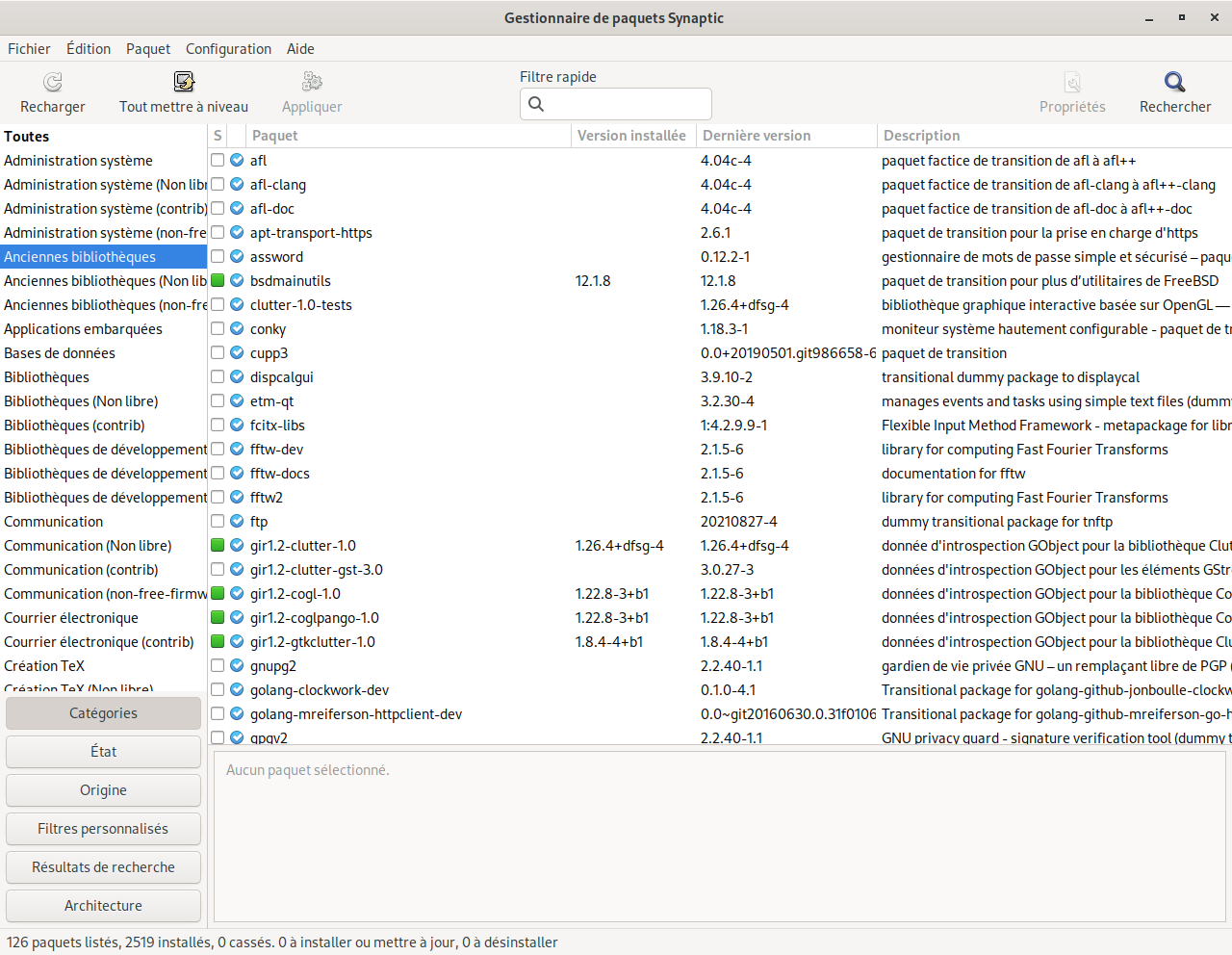1232x955 pixels.
Task: Click installed green status box for bsdmainutils
Action: 218,281
